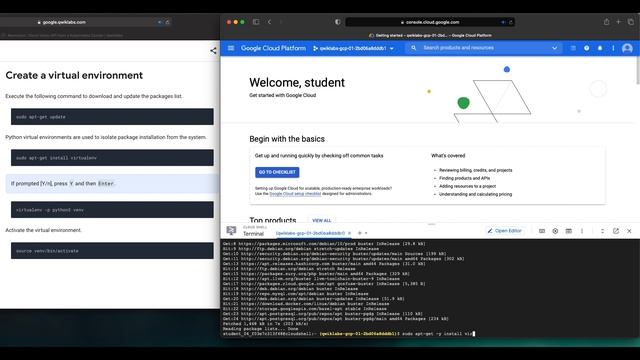This screenshot has height=360, width=640.
Task: Open the Safari share button
Action: coord(607,22)
